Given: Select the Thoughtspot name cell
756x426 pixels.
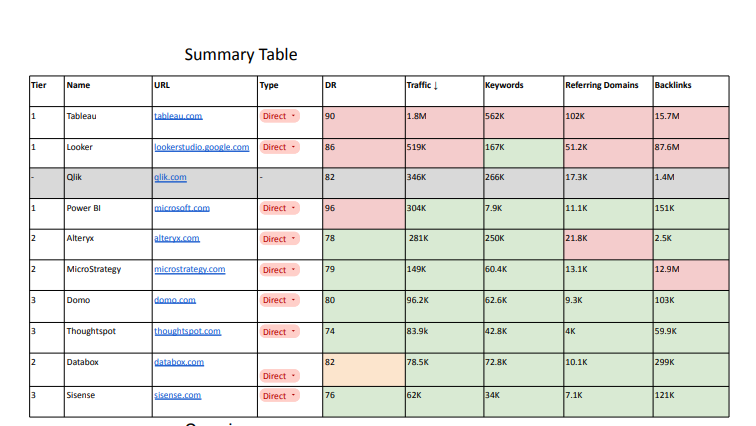Looking at the screenshot, I should point(108,338).
